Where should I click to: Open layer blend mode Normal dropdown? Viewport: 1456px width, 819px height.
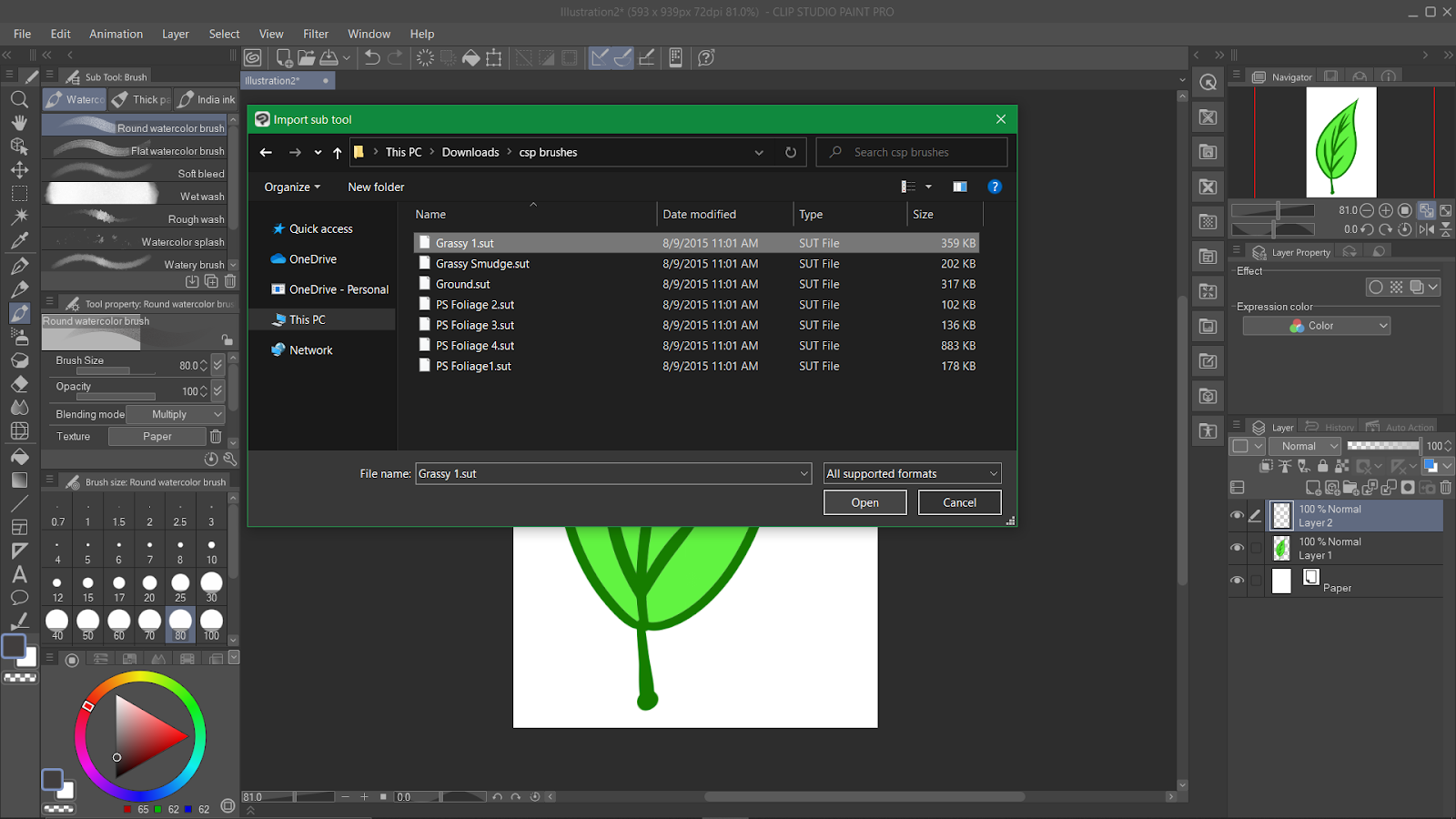pos(1306,446)
